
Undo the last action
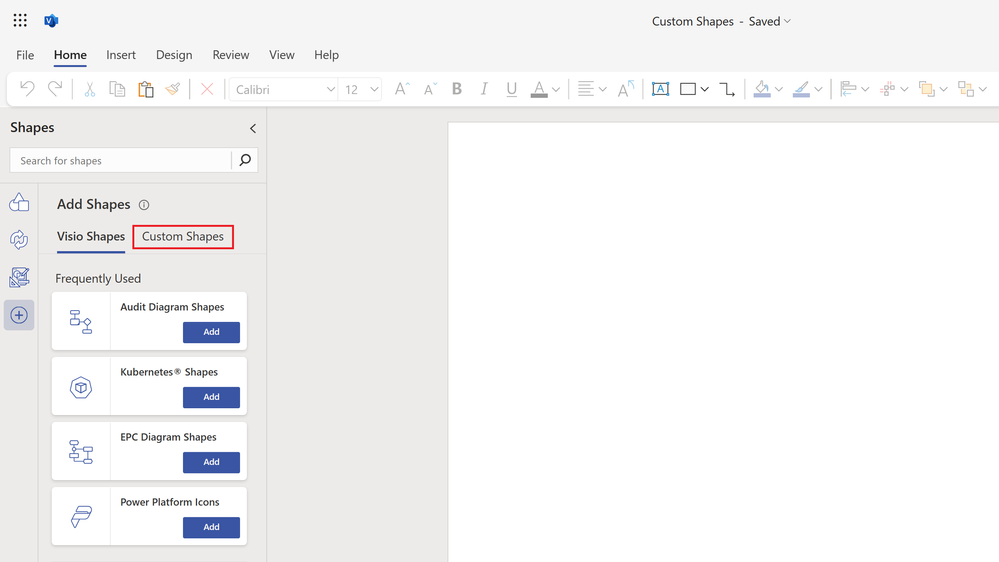pos(27,89)
